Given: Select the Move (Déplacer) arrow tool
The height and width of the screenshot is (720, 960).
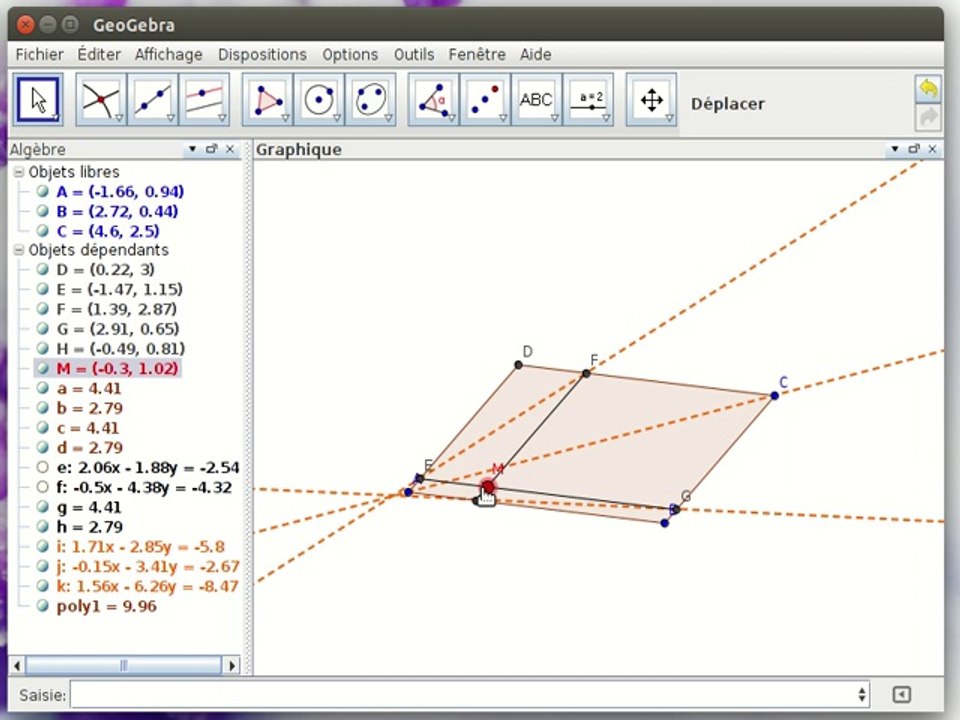Looking at the screenshot, I should click(38, 100).
